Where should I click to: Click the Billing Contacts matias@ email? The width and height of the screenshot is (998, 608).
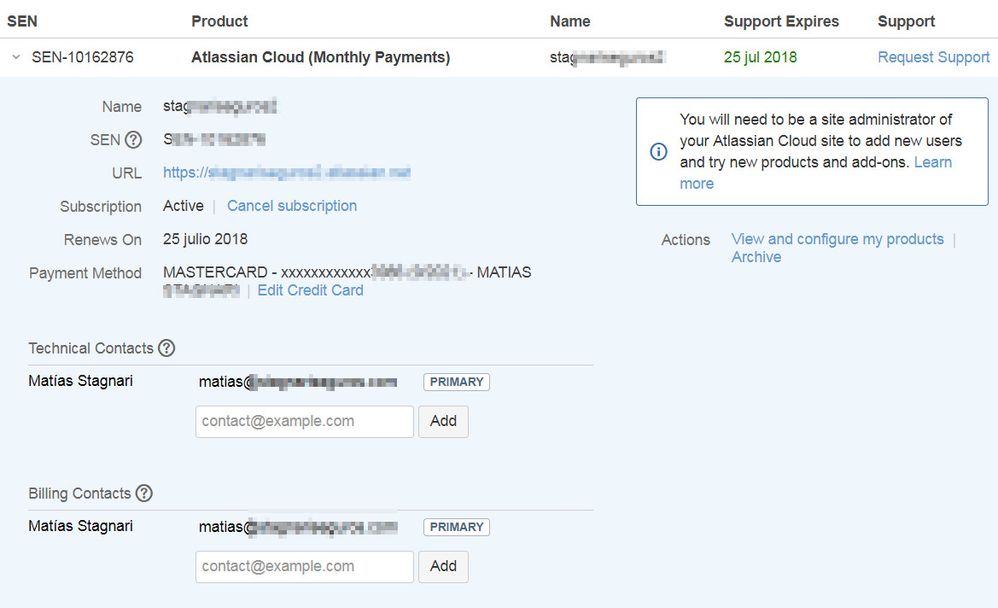click(298, 527)
